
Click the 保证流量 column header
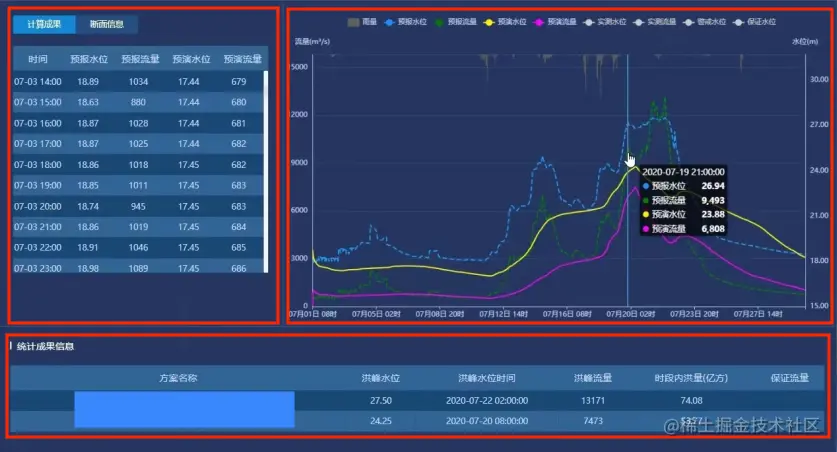click(x=789, y=378)
